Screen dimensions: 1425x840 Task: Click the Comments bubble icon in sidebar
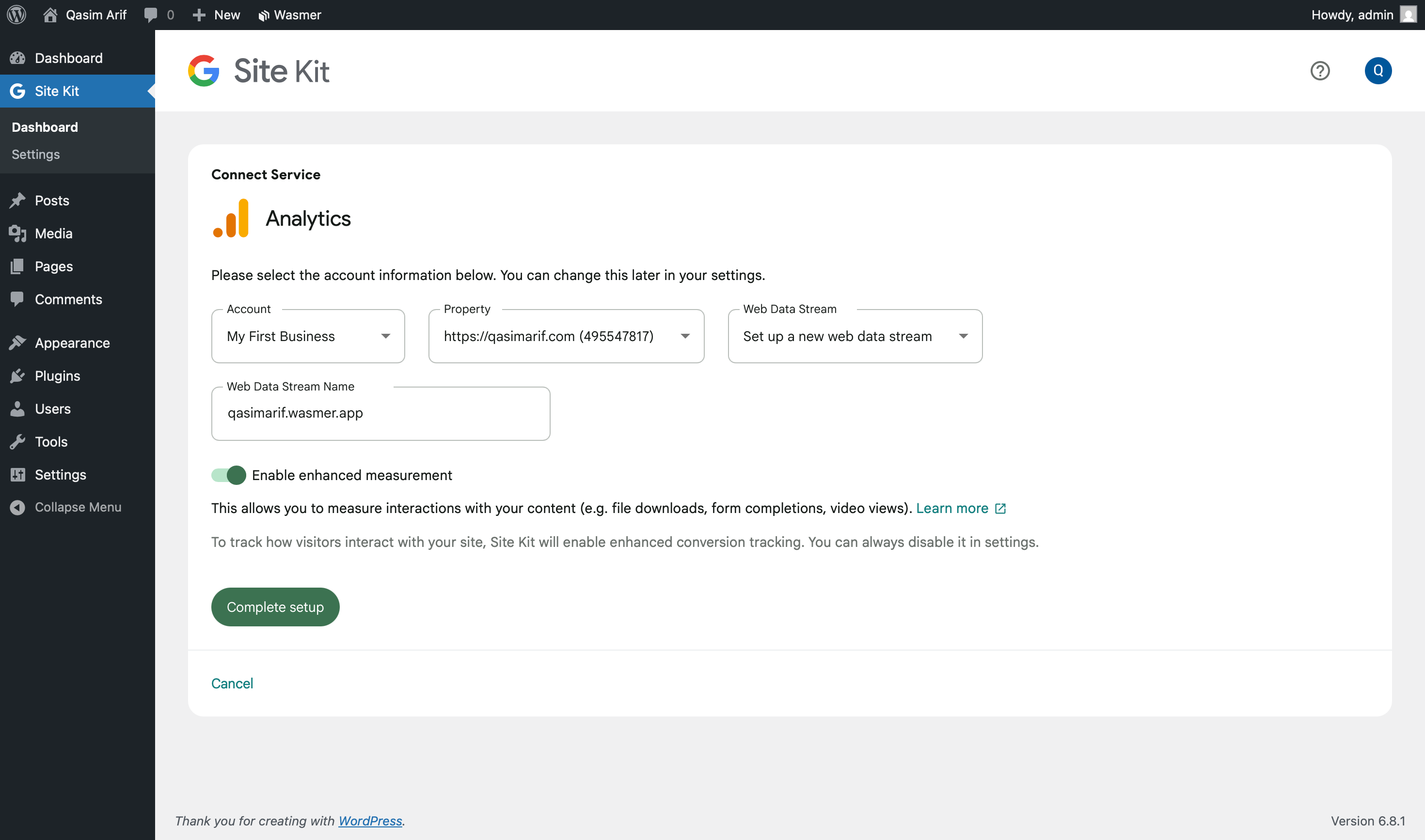click(18, 299)
